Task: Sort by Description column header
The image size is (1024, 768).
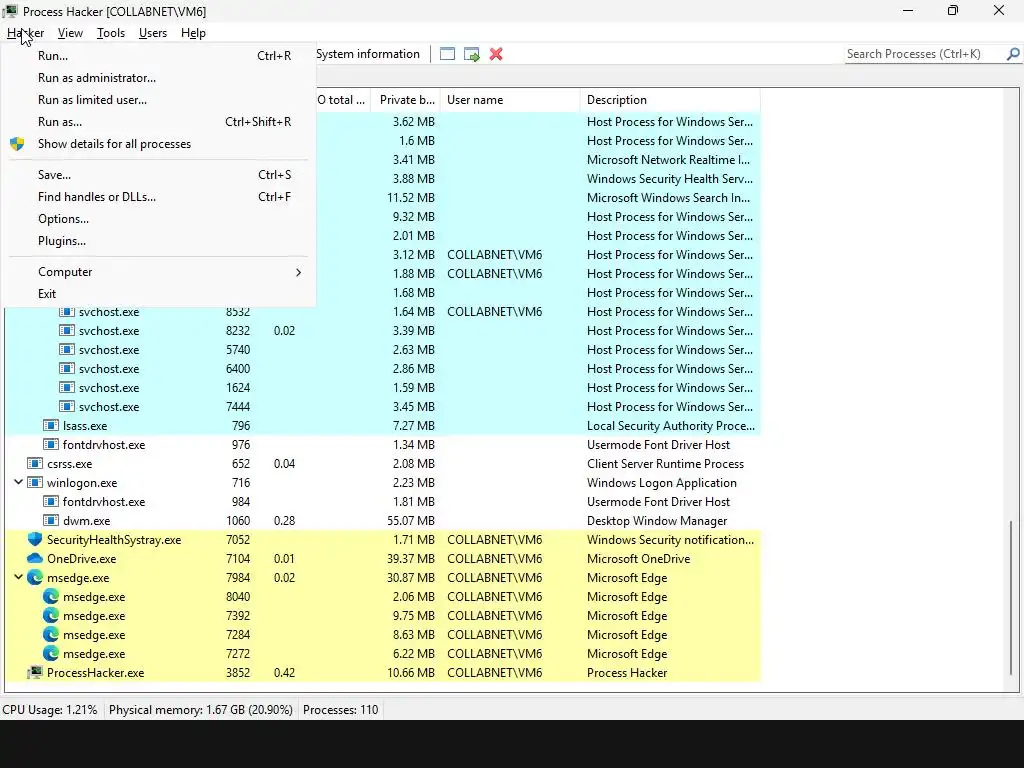Action: click(x=670, y=100)
